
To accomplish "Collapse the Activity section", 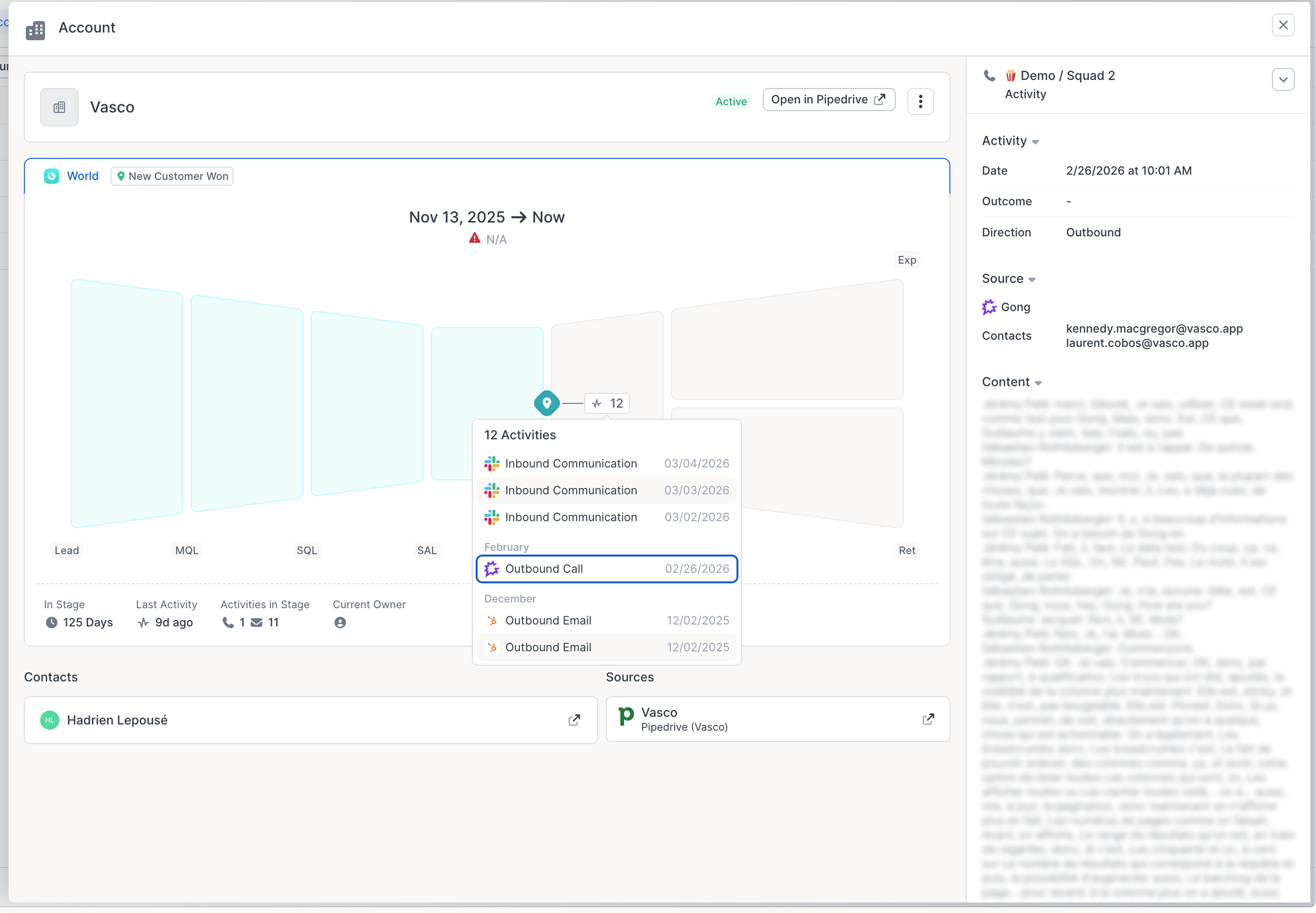I will [1035, 141].
